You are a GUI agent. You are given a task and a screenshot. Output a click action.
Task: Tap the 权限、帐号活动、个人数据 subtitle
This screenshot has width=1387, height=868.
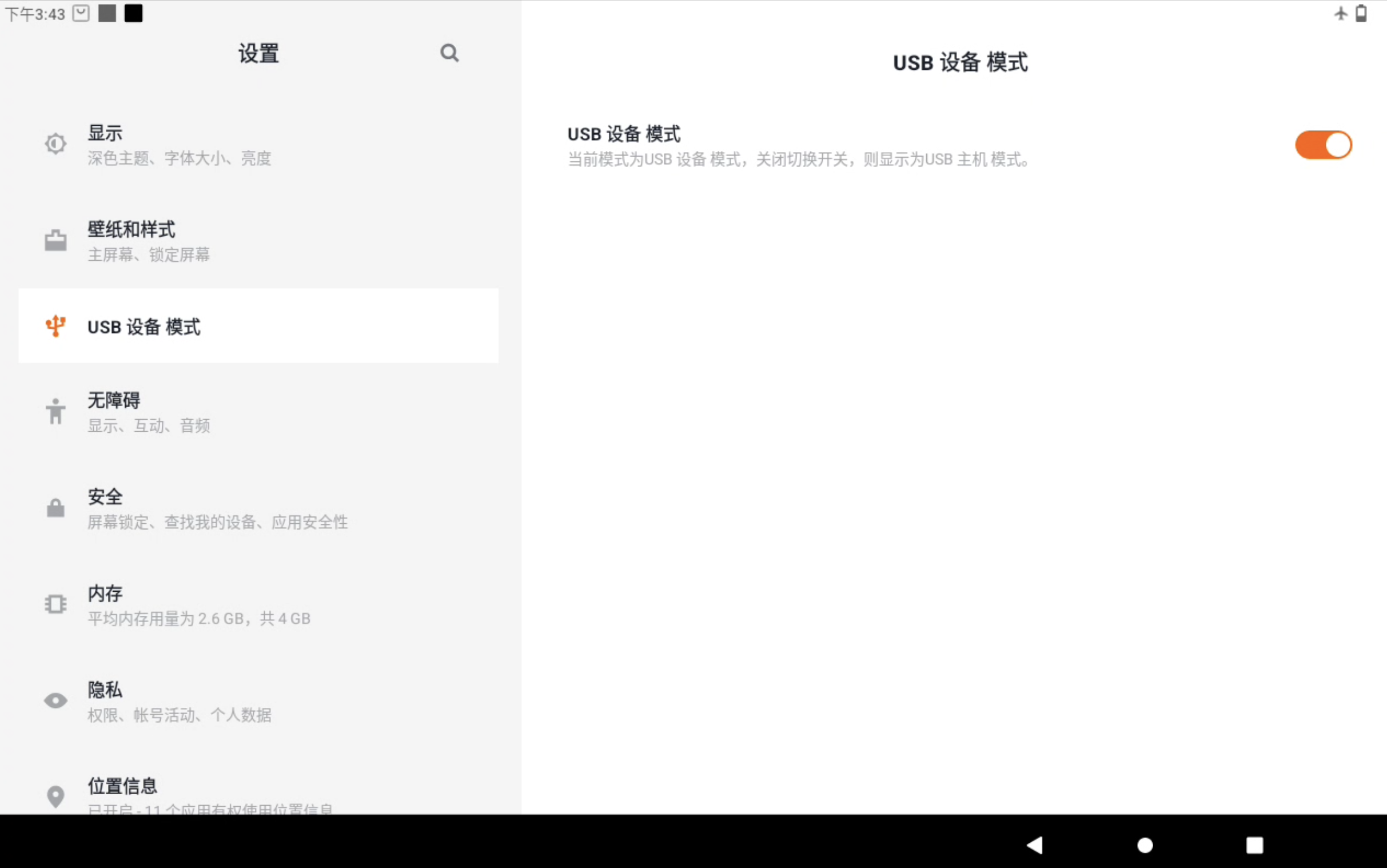coord(179,715)
